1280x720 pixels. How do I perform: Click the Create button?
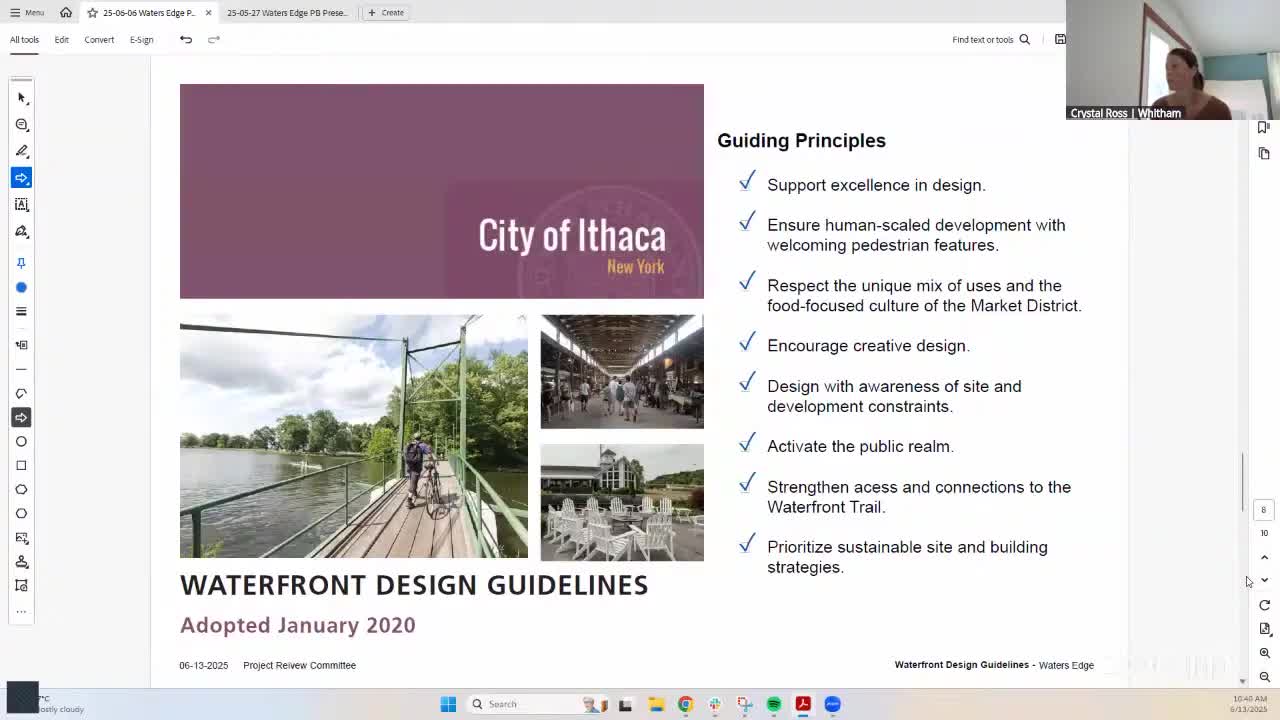click(x=386, y=12)
